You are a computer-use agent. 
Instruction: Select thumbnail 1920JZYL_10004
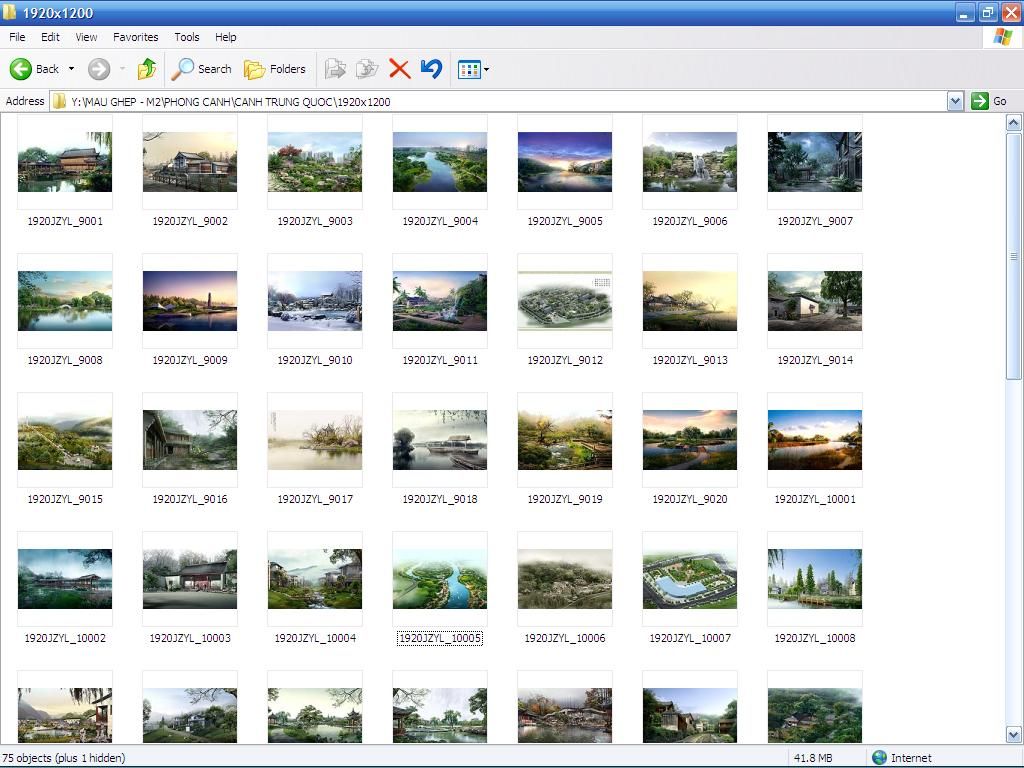click(x=315, y=579)
